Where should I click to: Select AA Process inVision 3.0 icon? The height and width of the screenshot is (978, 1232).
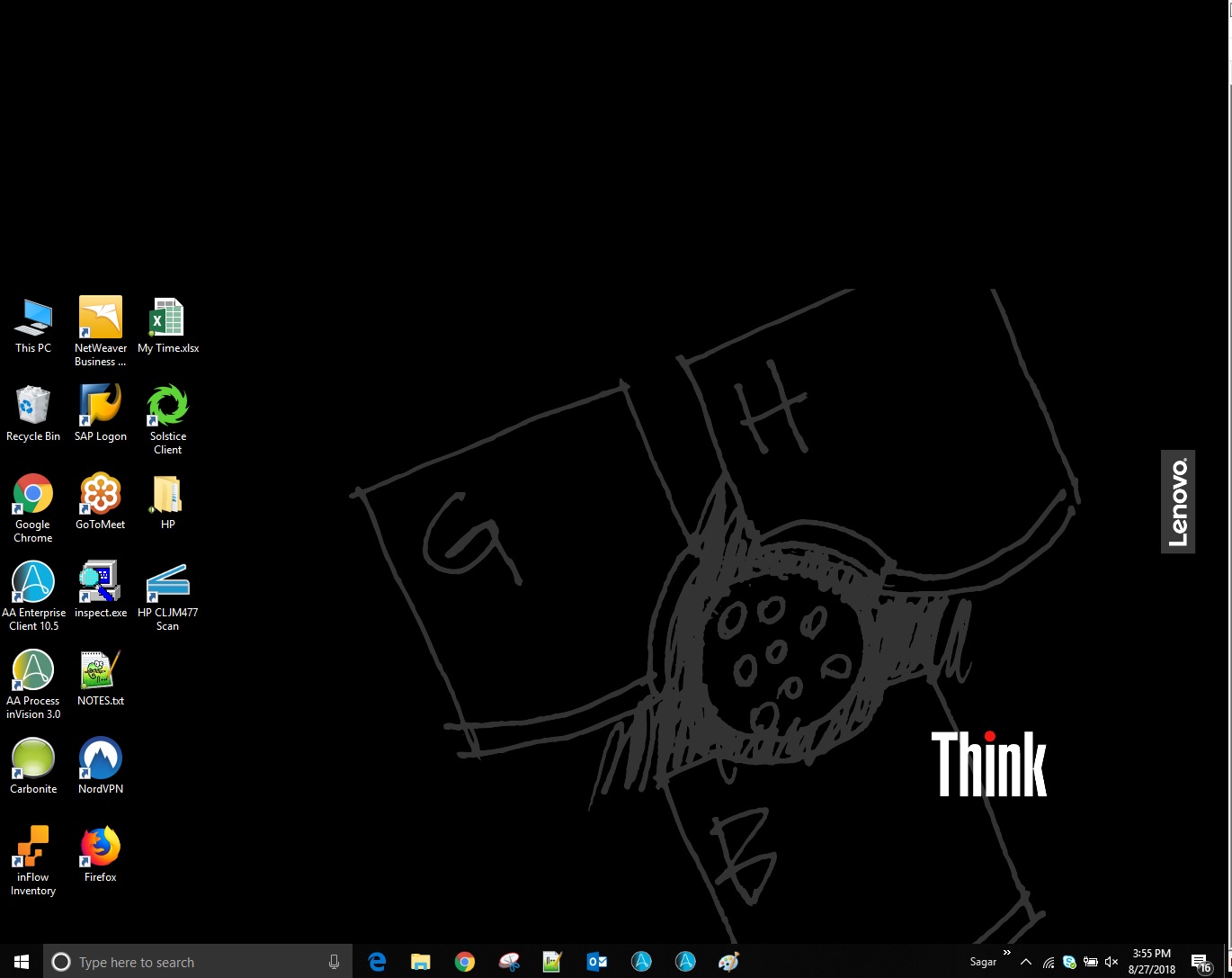[33, 685]
